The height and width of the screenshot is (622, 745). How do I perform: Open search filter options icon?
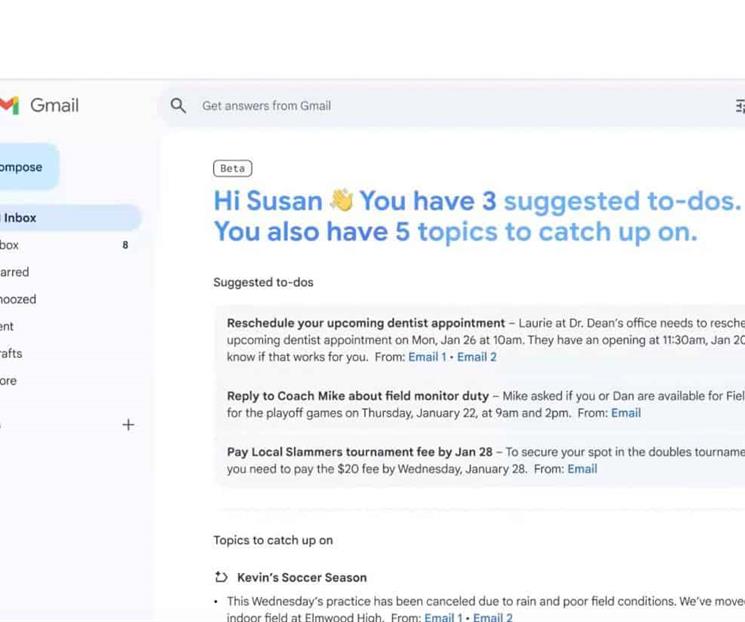pyautogui.click(x=740, y=106)
